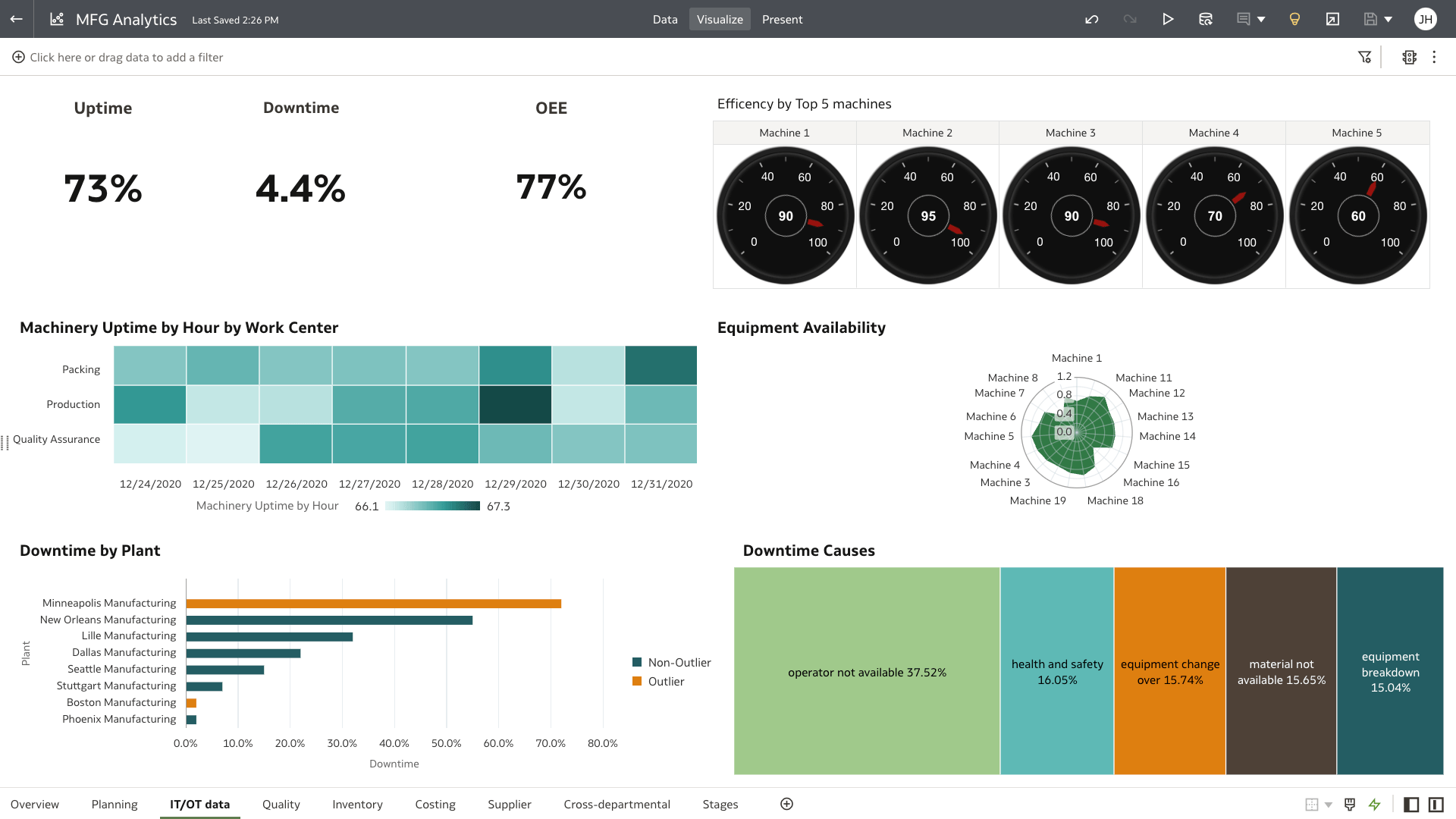Open the Data view
Viewport: 1456px width, 819px height.
click(x=665, y=19)
